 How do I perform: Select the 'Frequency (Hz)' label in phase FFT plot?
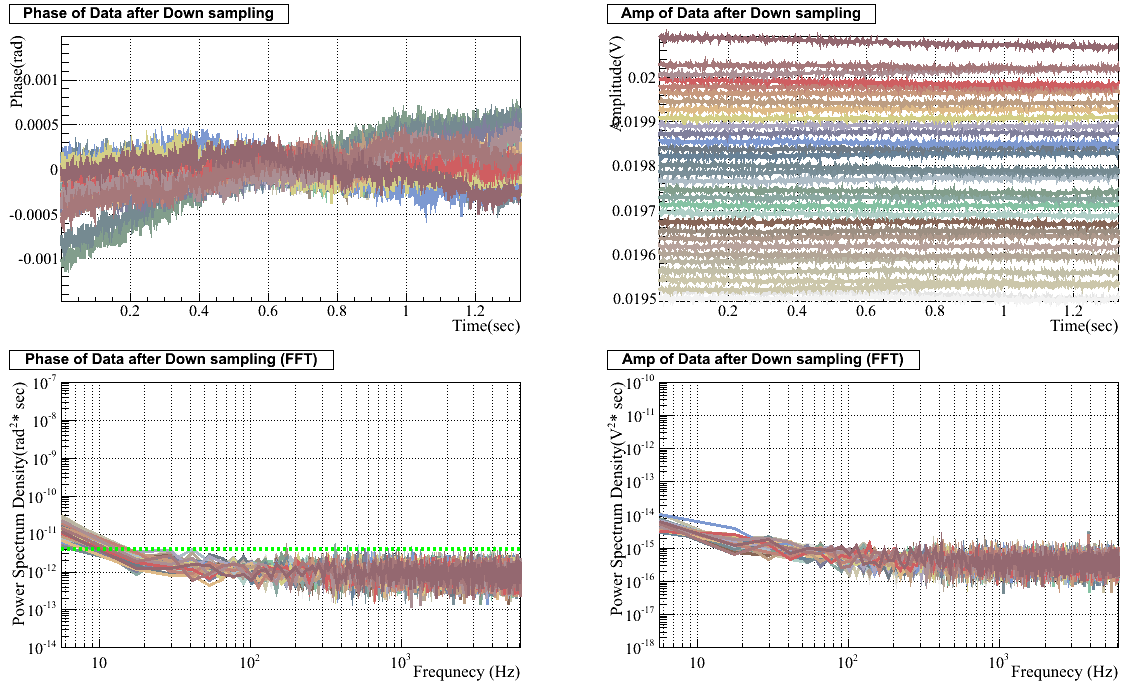(x=466, y=671)
